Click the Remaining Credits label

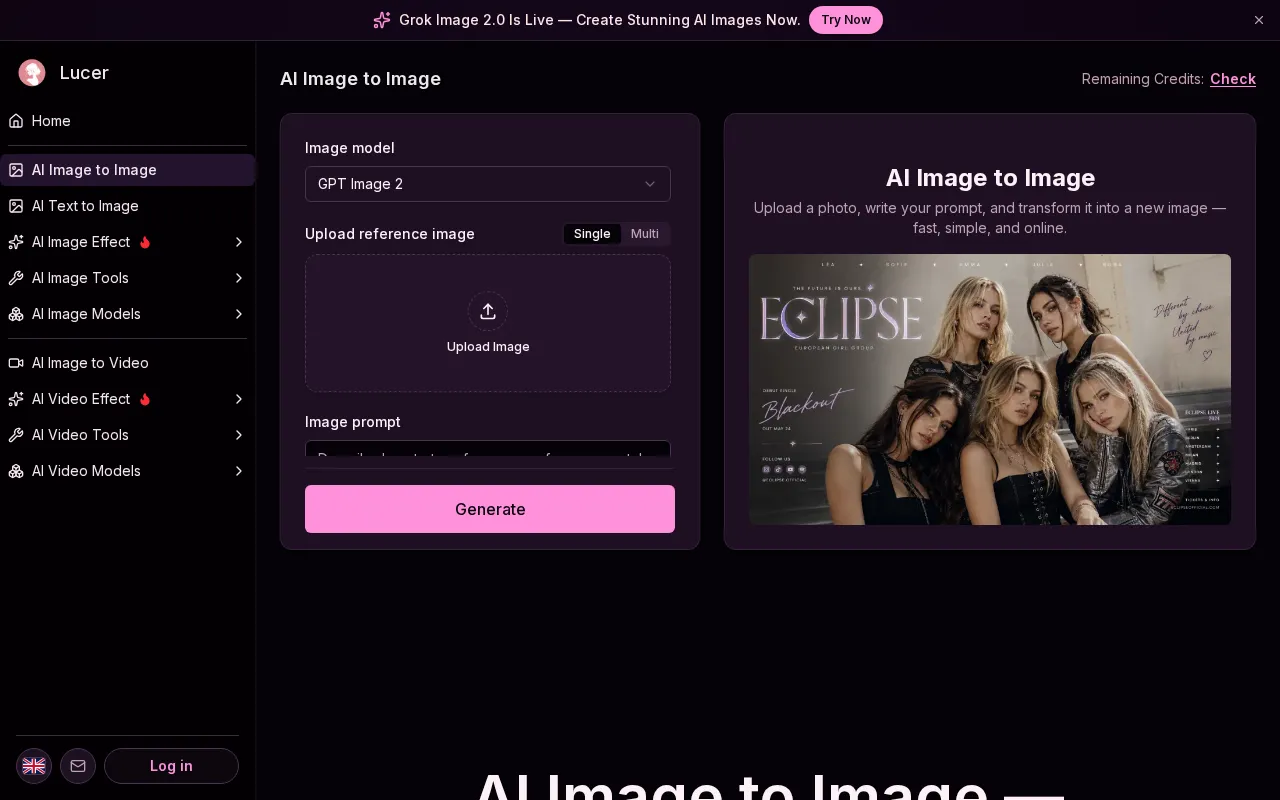tap(1143, 79)
